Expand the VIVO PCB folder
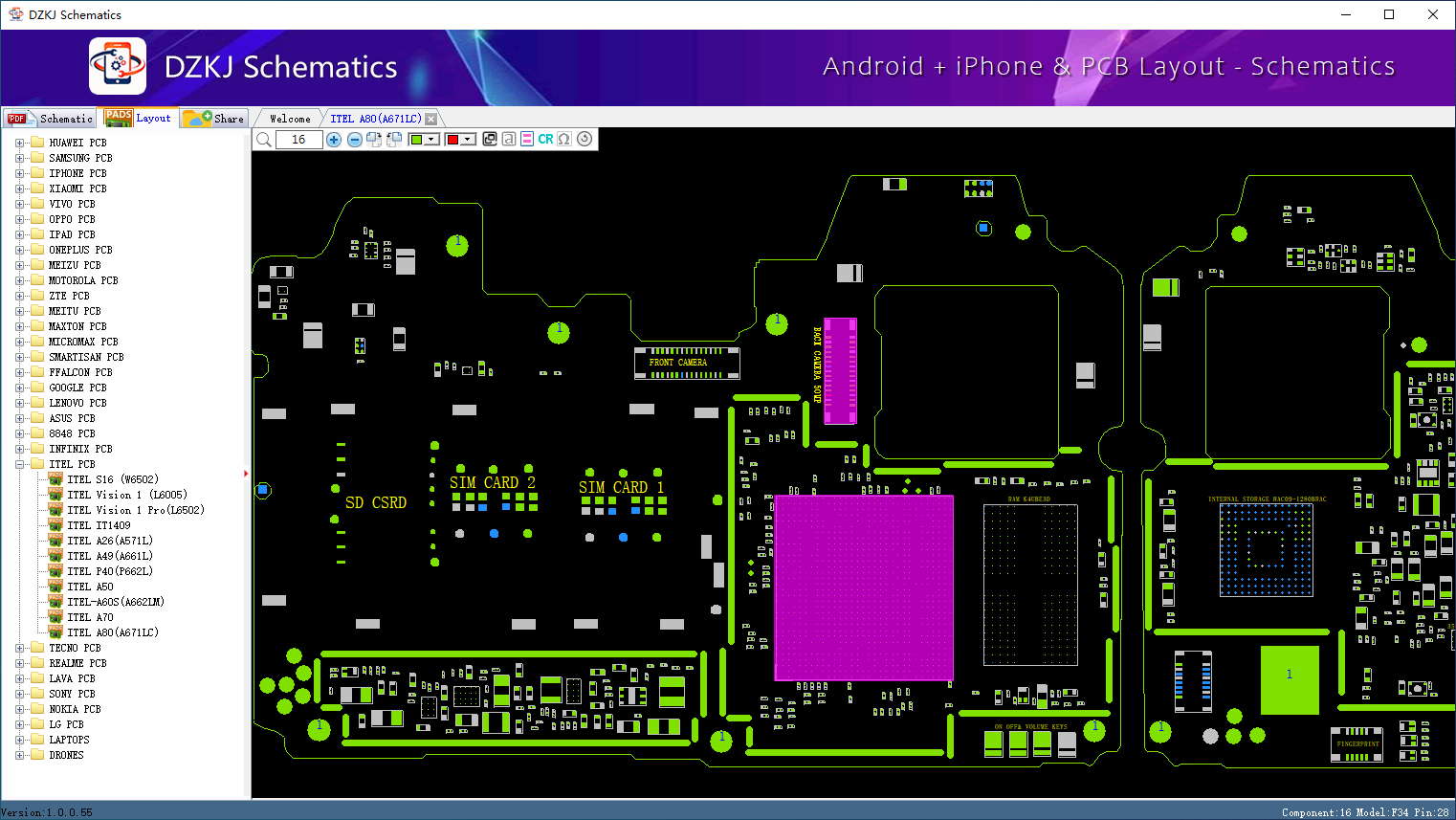Image resolution: width=1456 pixels, height=820 pixels. pos(19,204)
